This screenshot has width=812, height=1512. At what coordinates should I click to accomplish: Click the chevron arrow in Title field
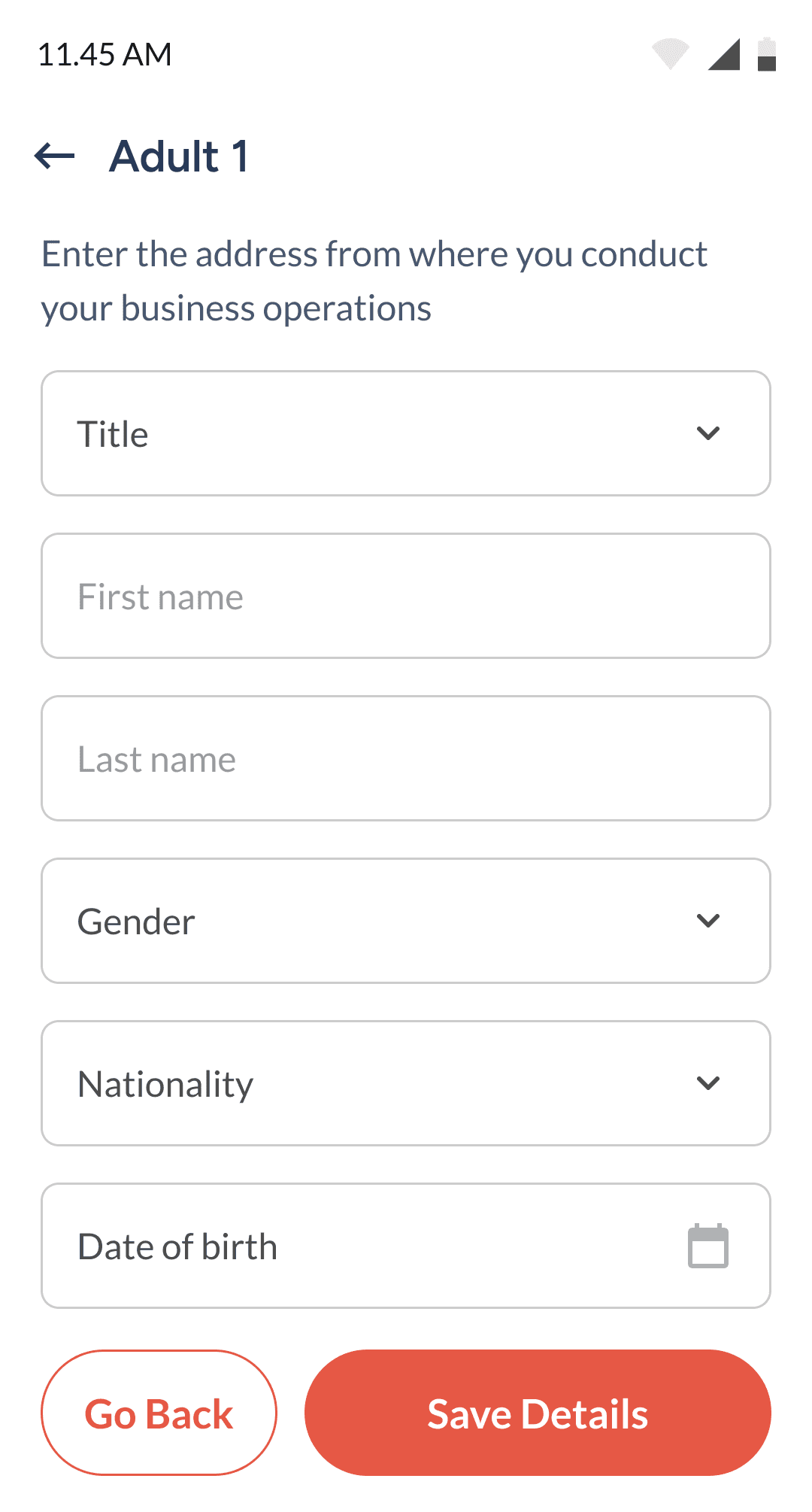click(708, 433)
